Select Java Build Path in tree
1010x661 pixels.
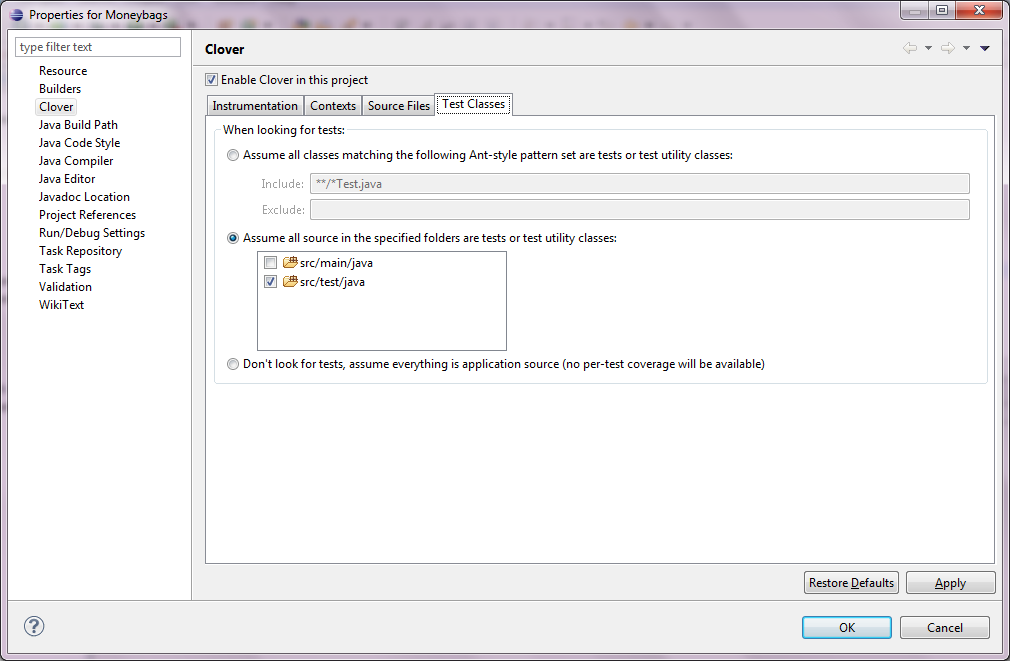pyautogui.click(x=78, y=125)
